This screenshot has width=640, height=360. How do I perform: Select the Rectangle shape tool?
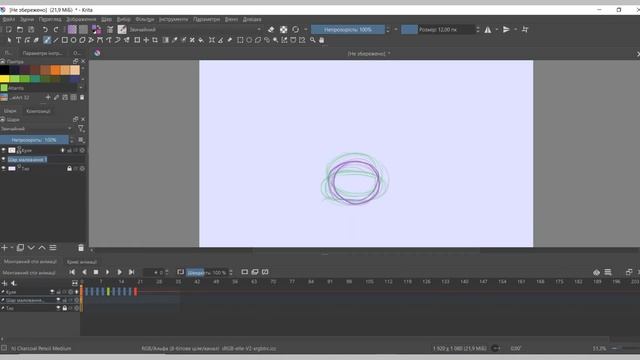(x=64, y=40)
